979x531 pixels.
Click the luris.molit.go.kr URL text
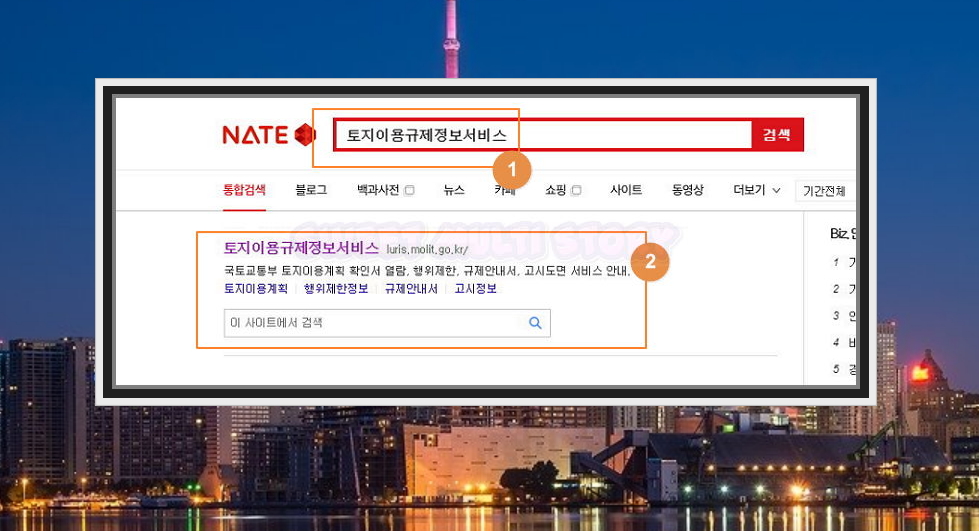click(427, 250)
